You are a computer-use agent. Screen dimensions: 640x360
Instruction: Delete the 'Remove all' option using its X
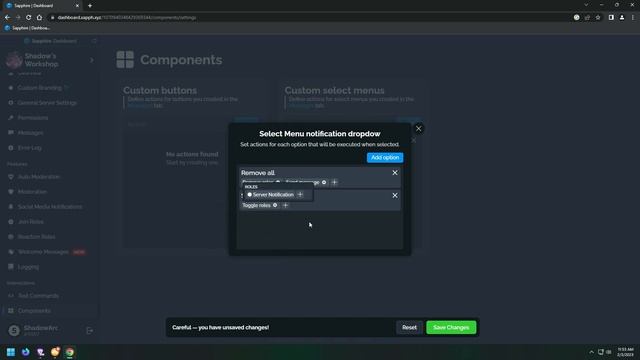395,173
